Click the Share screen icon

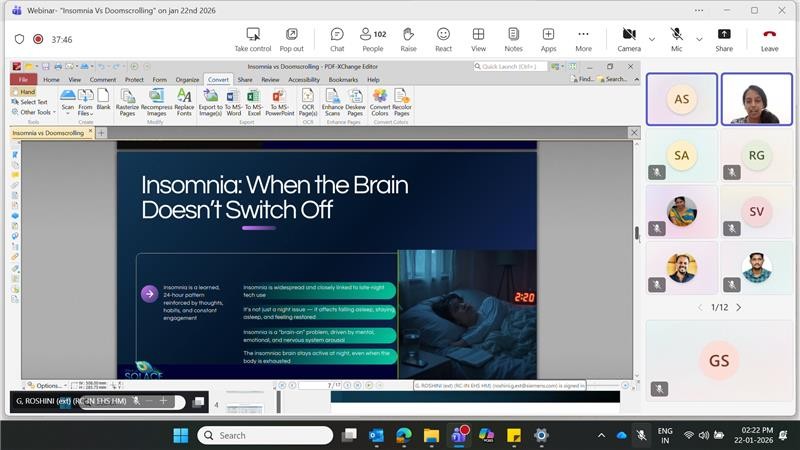click(x=724, y=38)
